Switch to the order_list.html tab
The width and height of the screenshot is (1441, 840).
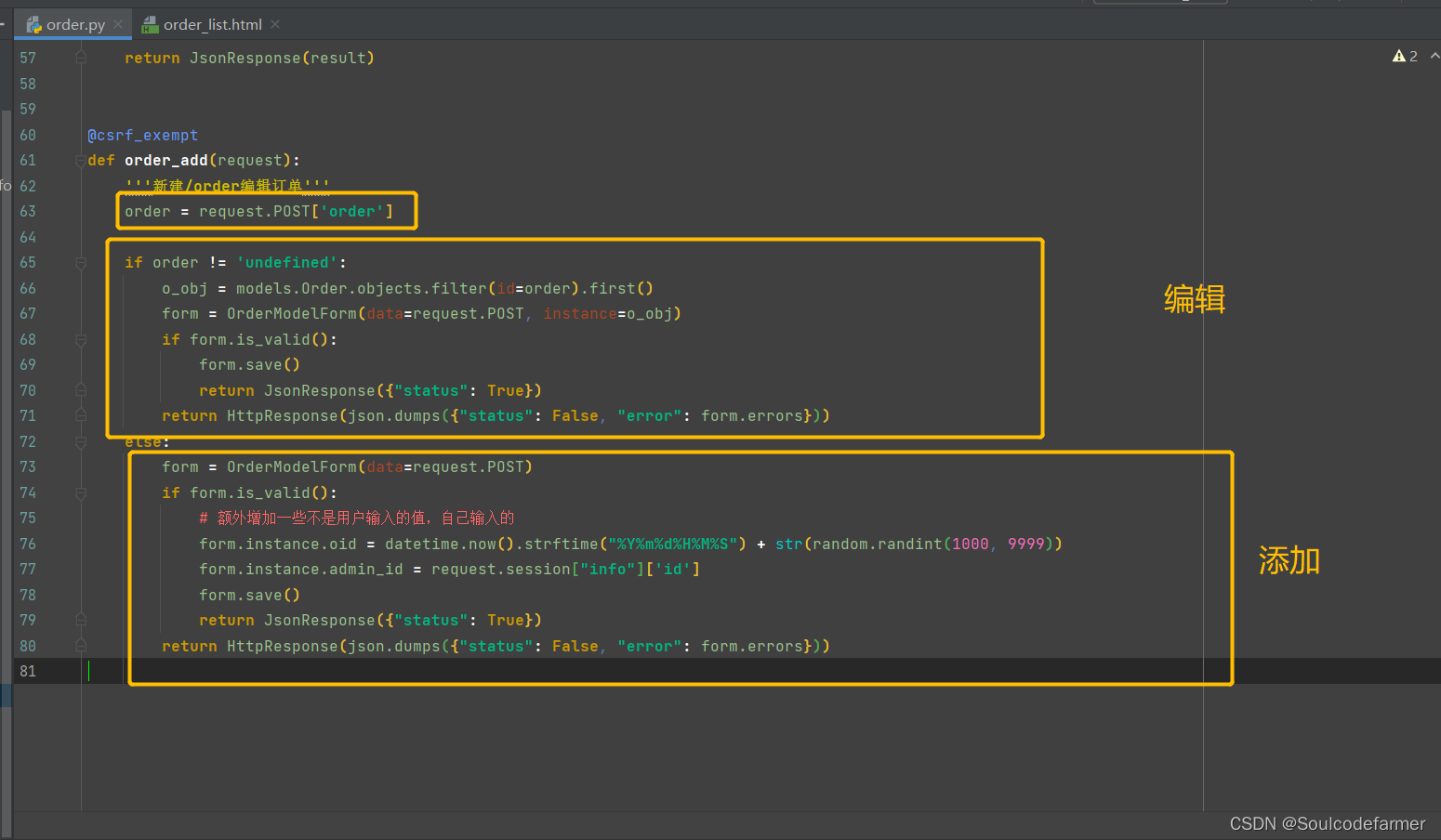click(213, 25)
